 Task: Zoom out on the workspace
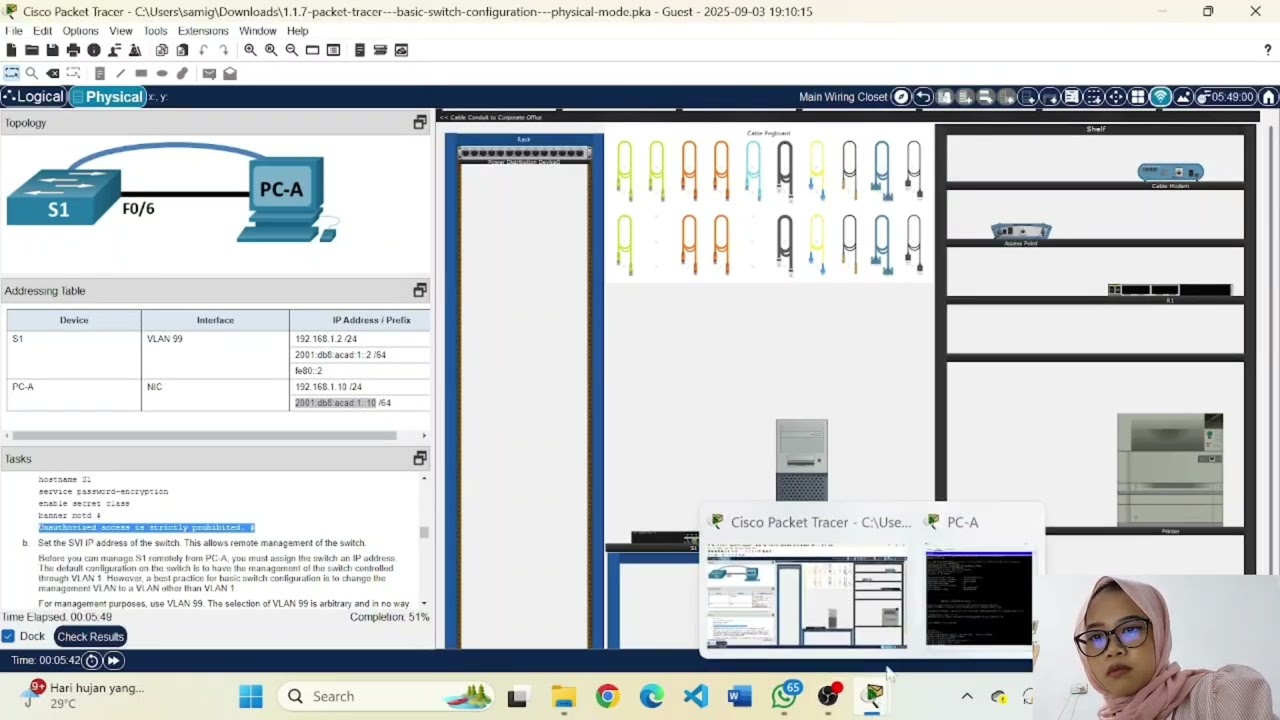coord(291,50)
